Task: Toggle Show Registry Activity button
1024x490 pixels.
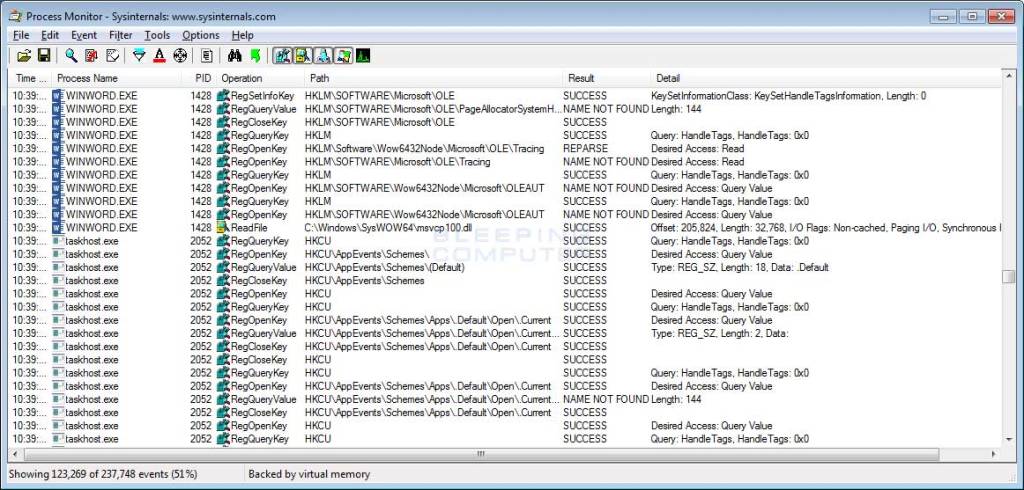Action: pyautogui.click(x=283, y=55)
